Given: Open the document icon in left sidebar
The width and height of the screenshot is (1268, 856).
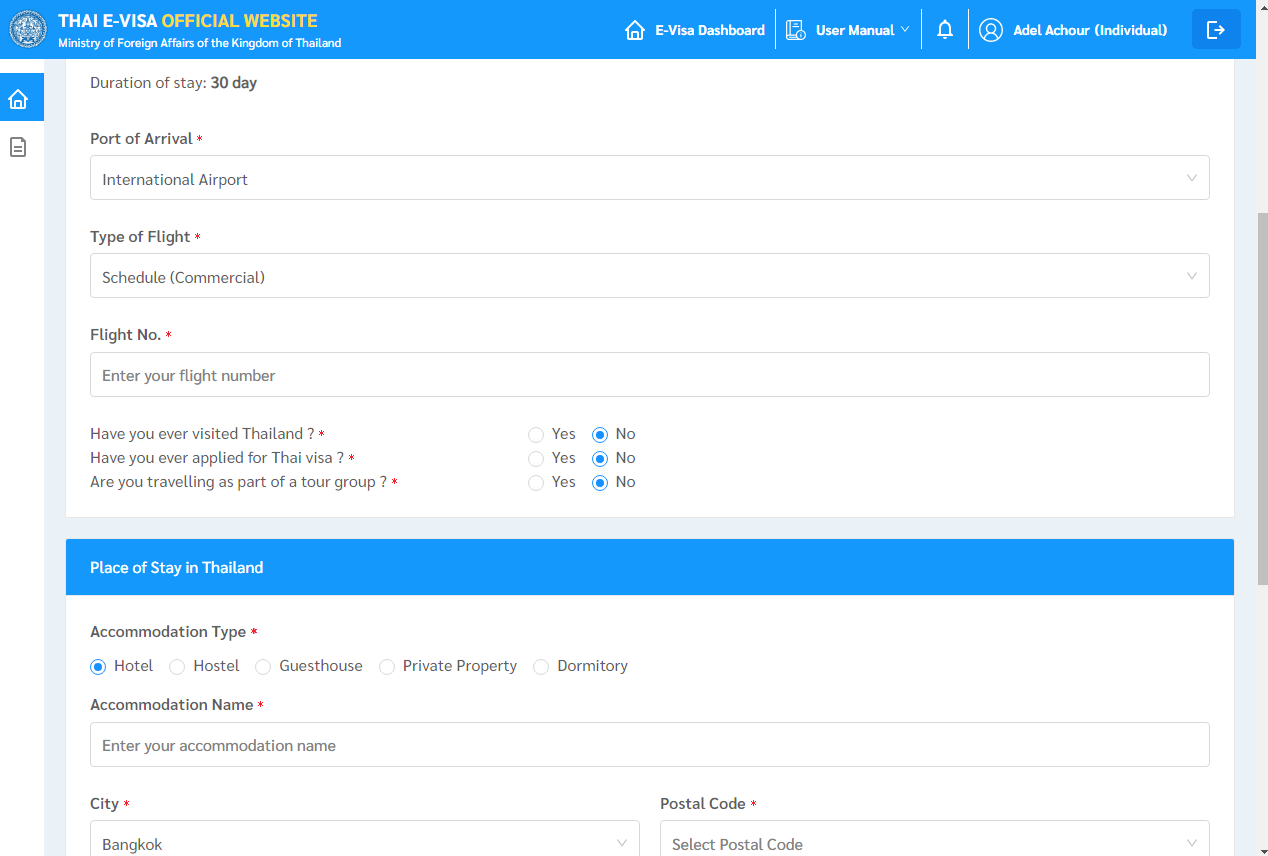Looking at the screenshot, I should point(18,147).
